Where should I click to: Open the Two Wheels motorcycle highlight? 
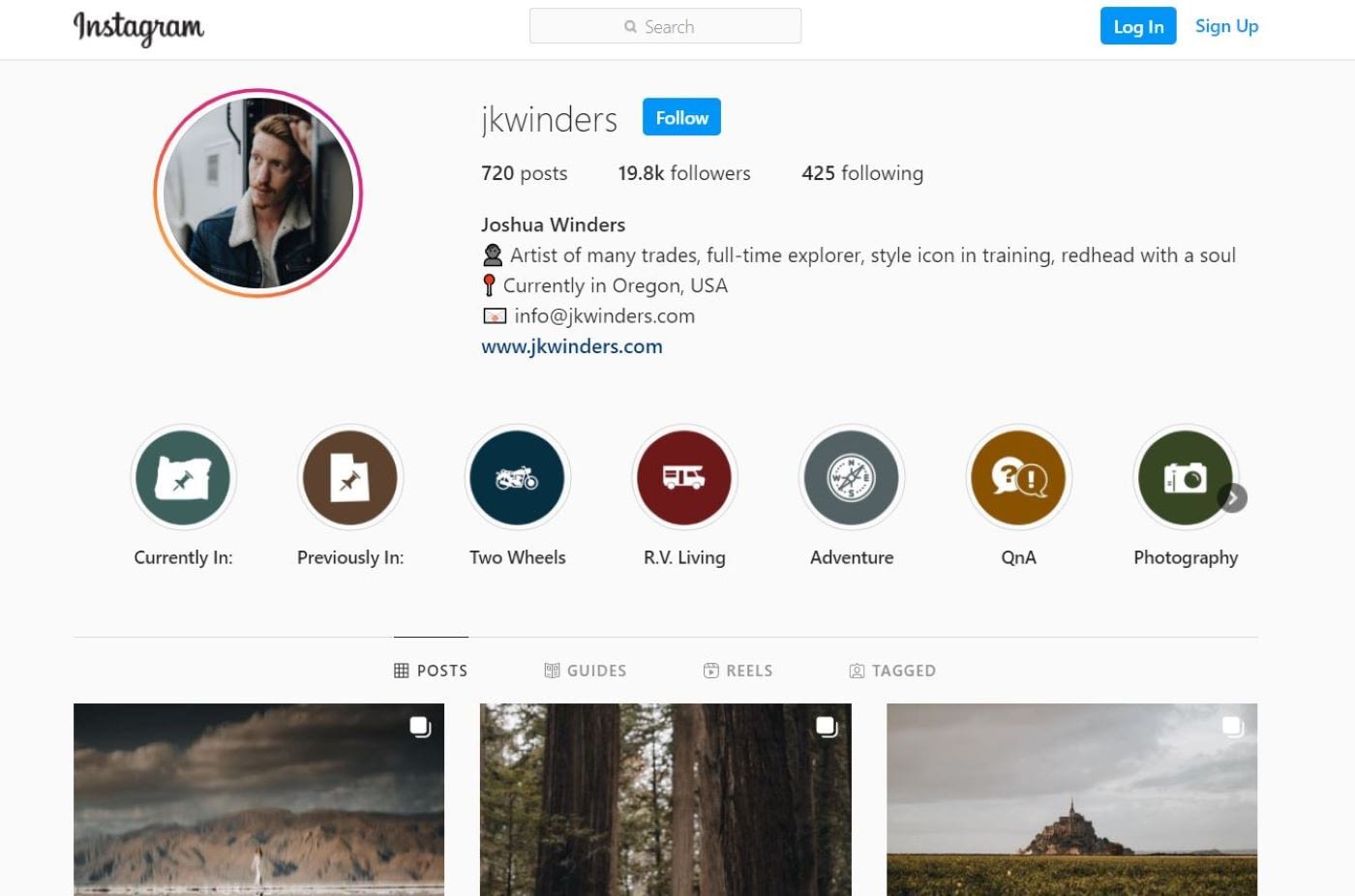517,478
